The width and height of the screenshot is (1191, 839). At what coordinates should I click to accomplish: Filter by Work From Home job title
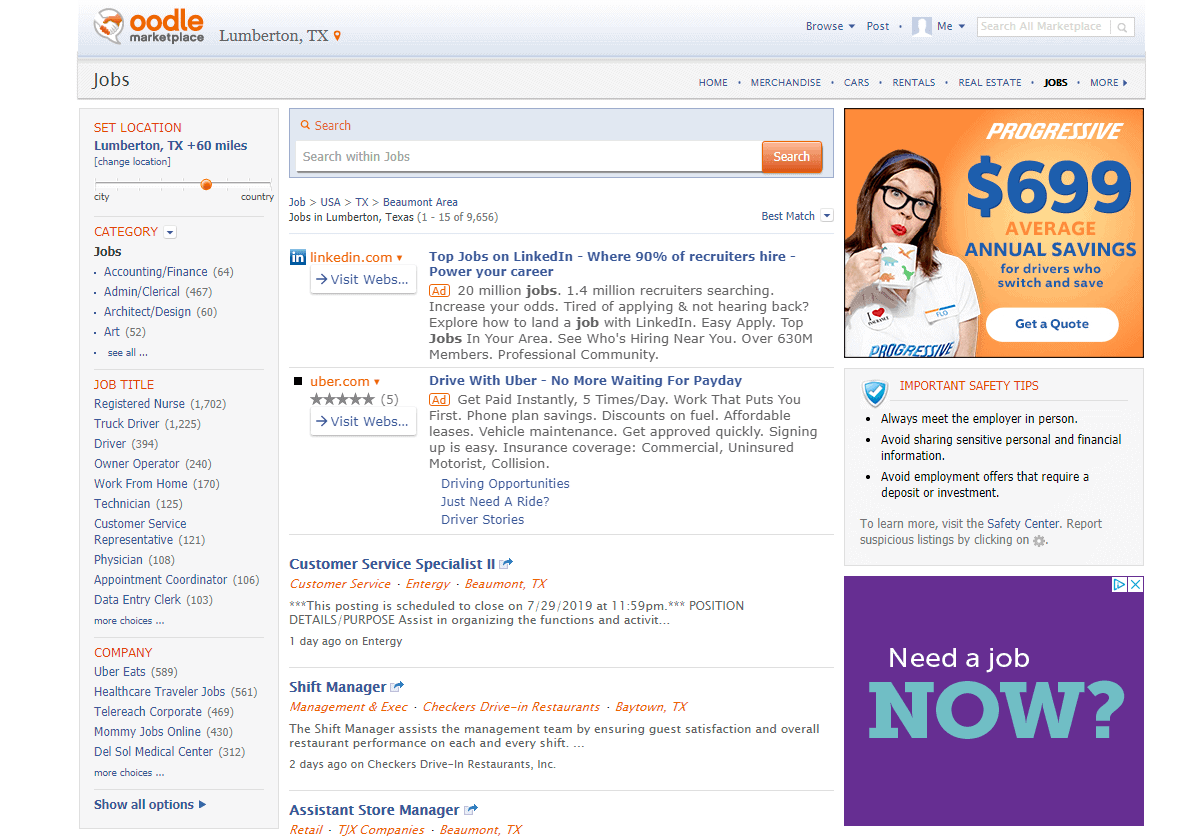click(x=141, y=484)
